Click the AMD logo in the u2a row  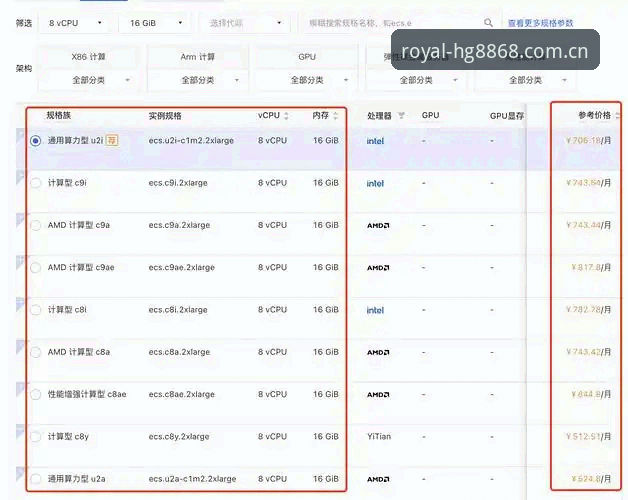[x=378, y=479]
